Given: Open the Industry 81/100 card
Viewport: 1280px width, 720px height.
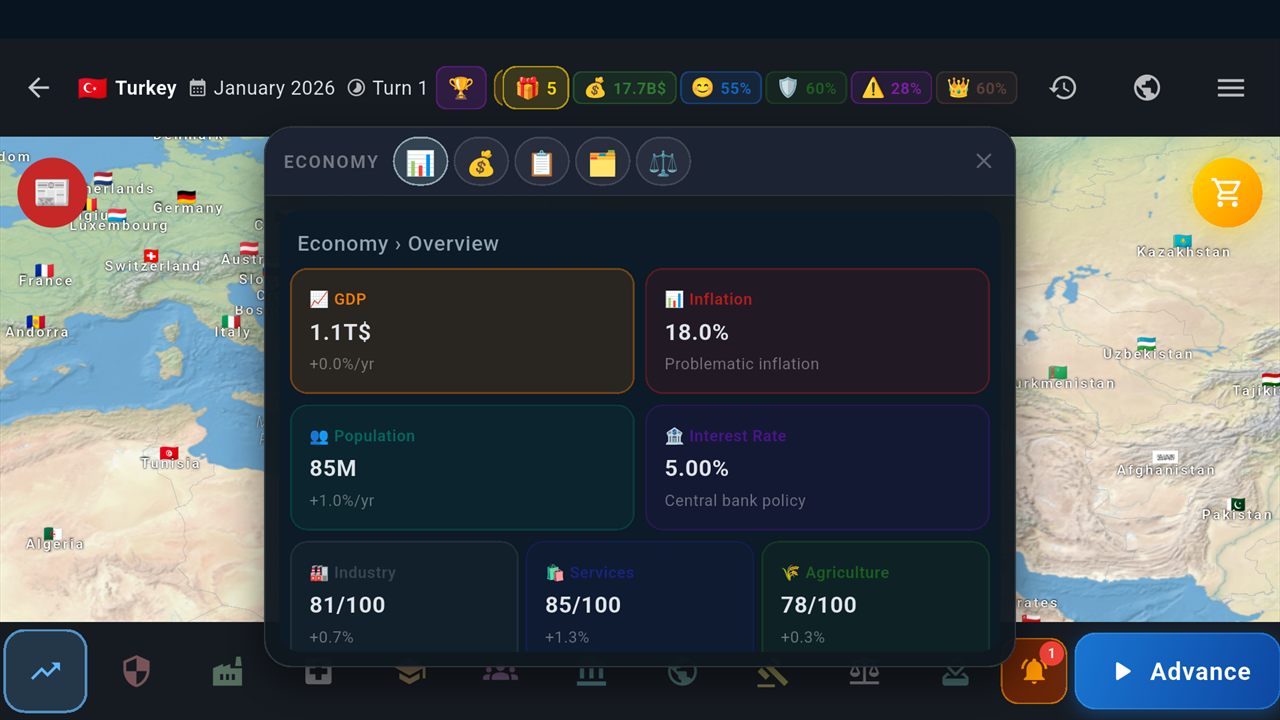Looking at the screenshot, I should 404,598.
